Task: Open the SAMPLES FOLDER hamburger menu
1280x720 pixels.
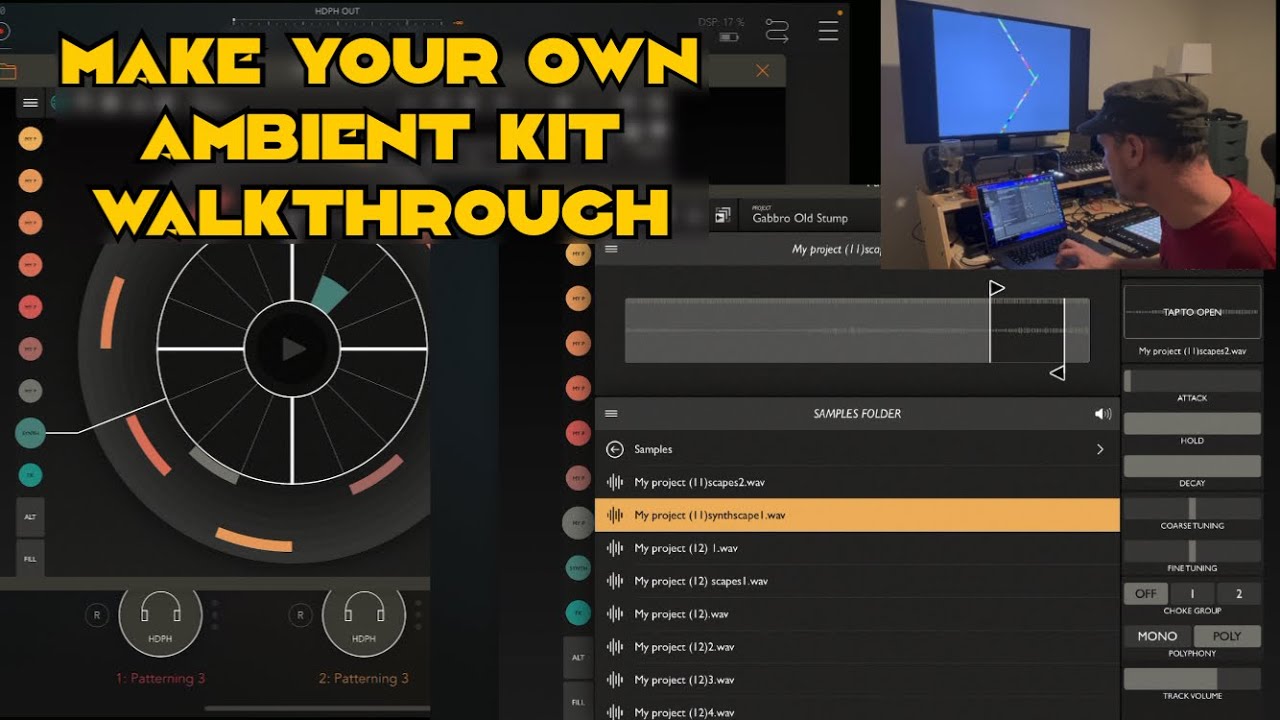Action: pos(612,413)
